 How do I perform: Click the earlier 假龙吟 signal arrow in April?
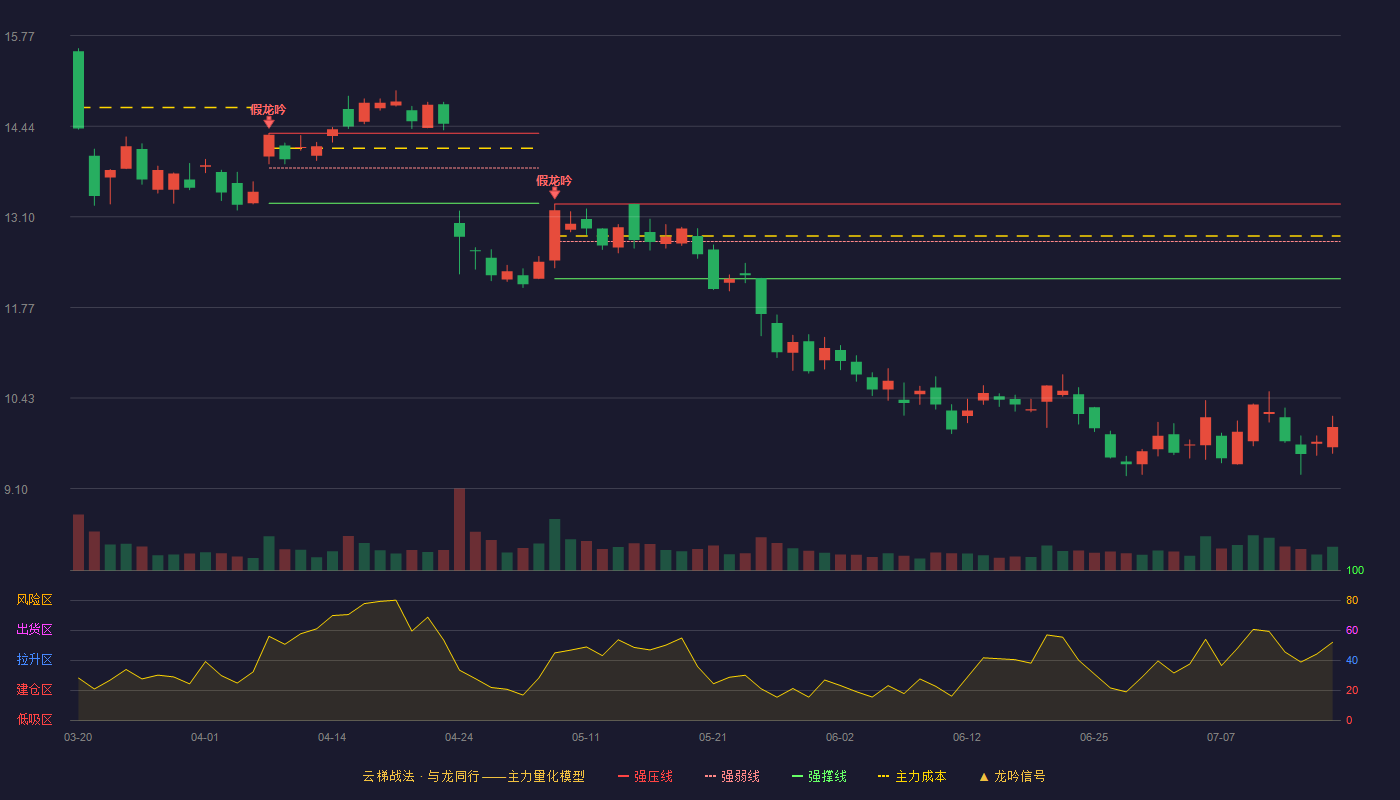268,122
